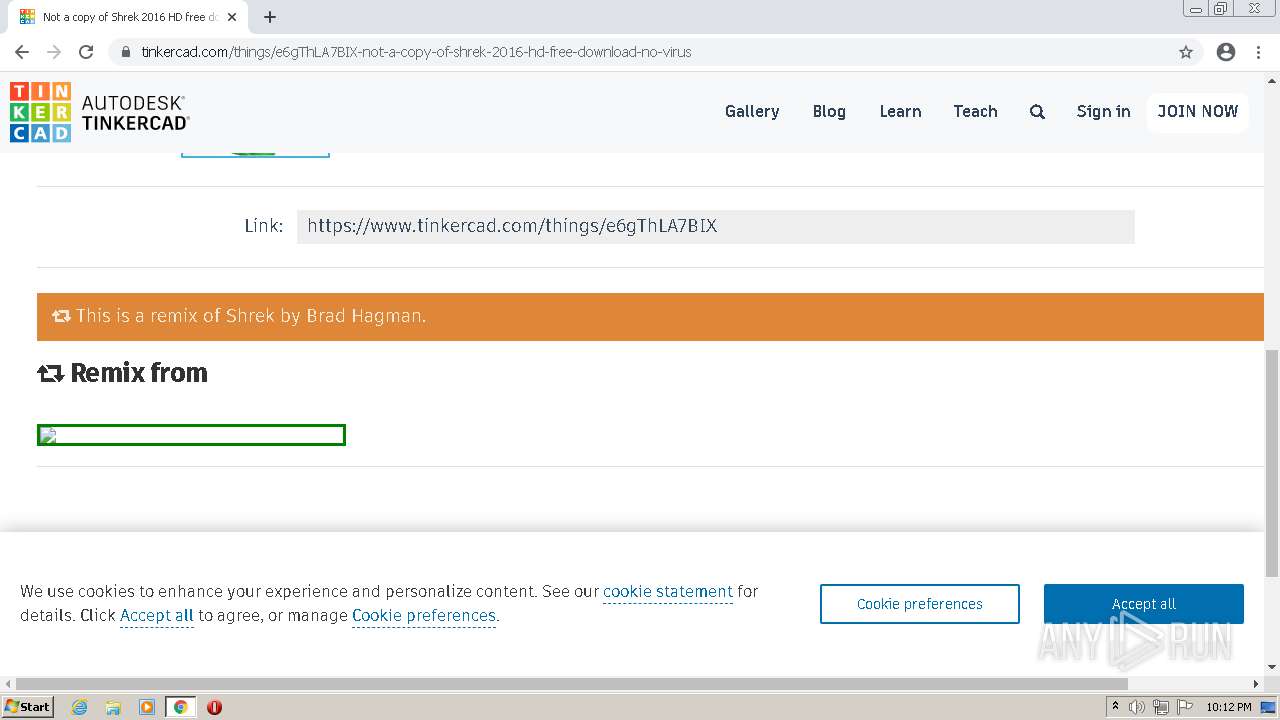Open the Chrome three-dot menu
Screen dimensions: 1280x720
[x=1258, y=52]
